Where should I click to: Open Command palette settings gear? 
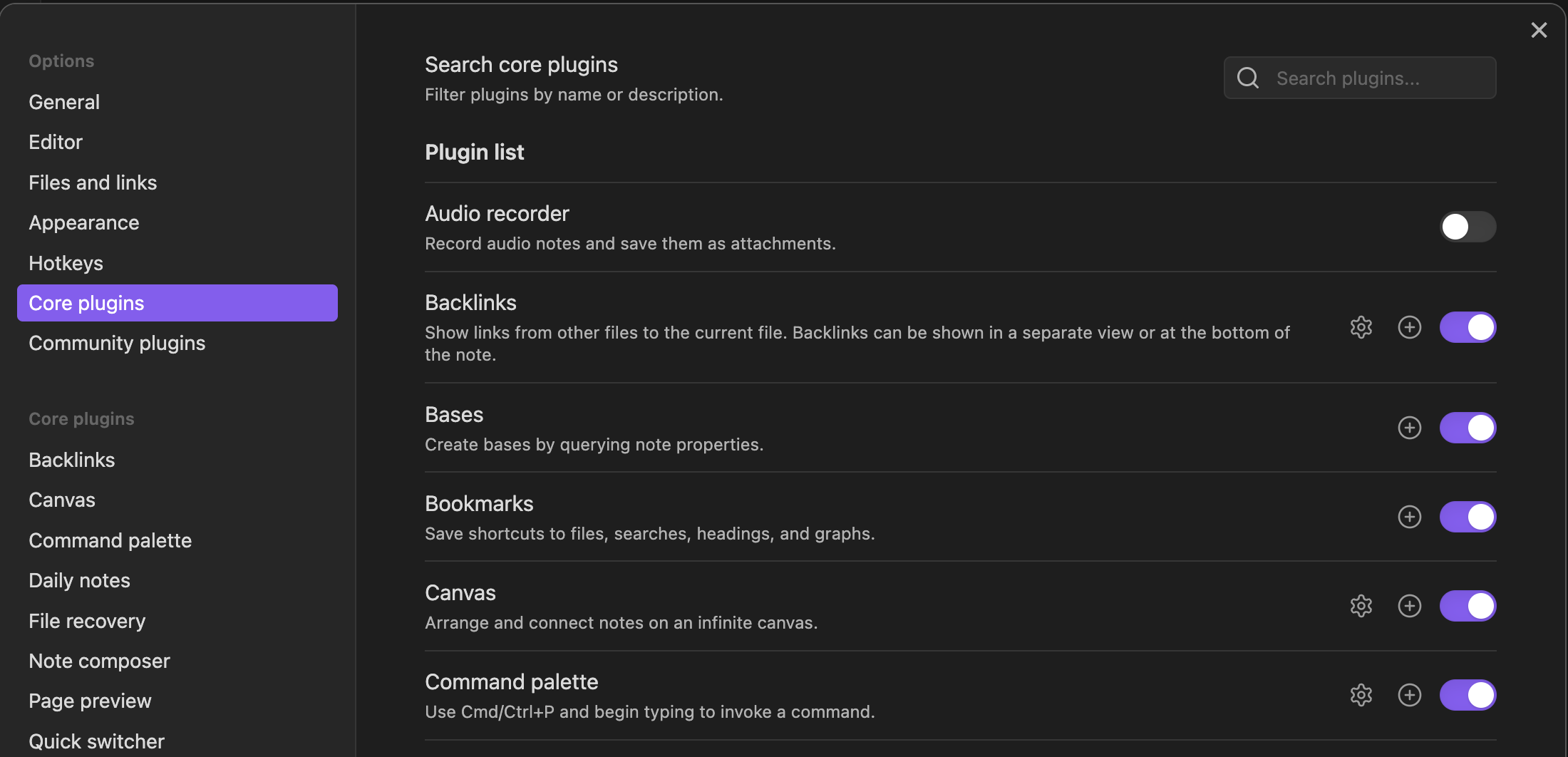[1361, 695]
